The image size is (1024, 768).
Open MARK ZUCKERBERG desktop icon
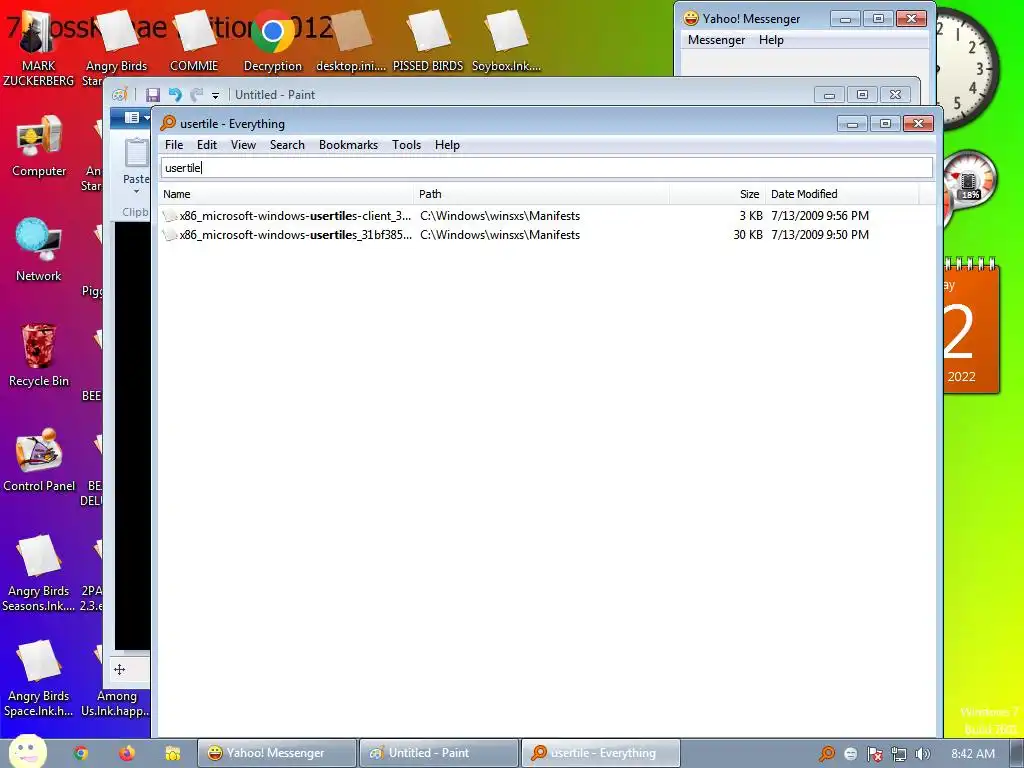tap(39, 48)
